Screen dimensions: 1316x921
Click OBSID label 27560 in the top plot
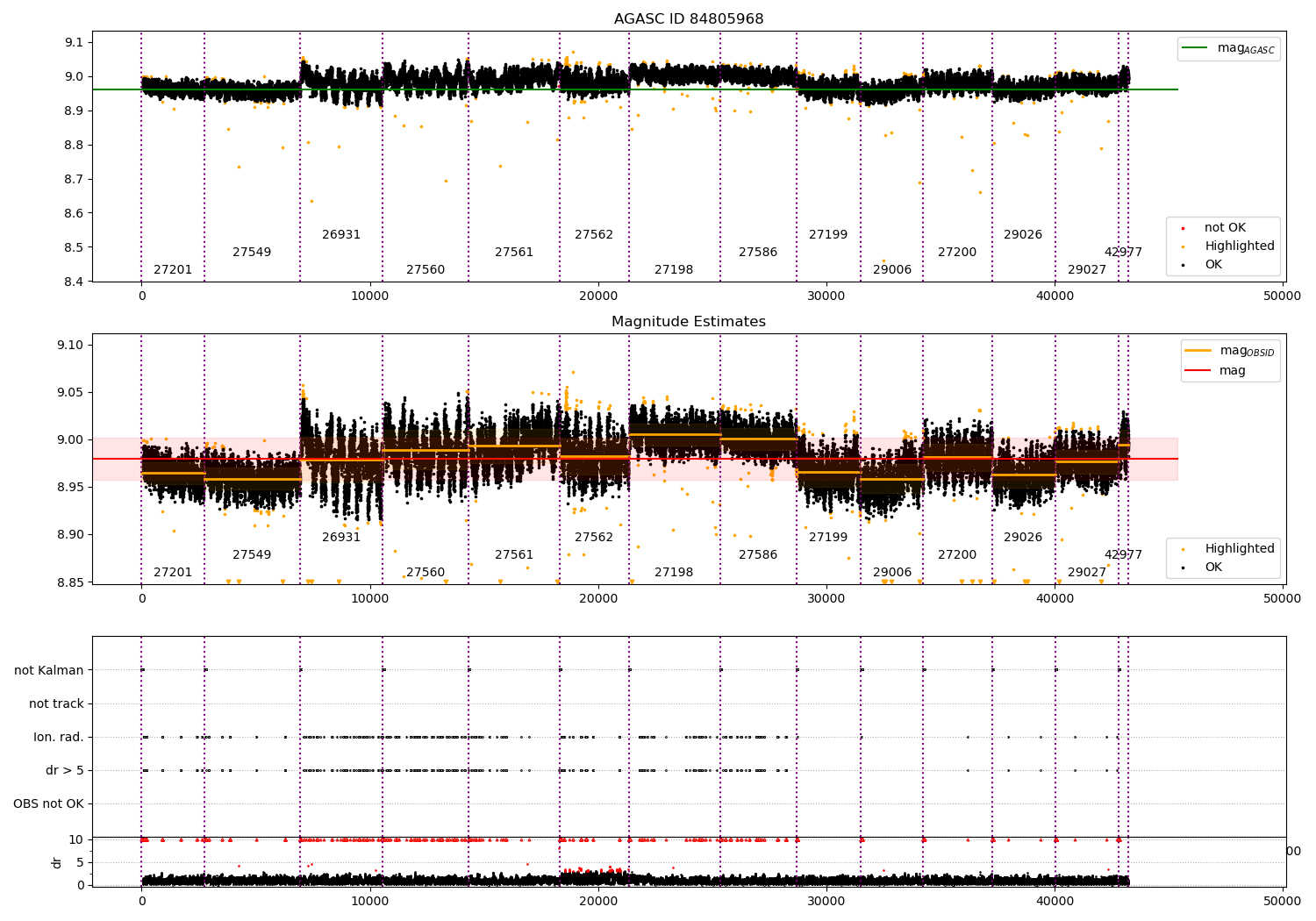426,270
